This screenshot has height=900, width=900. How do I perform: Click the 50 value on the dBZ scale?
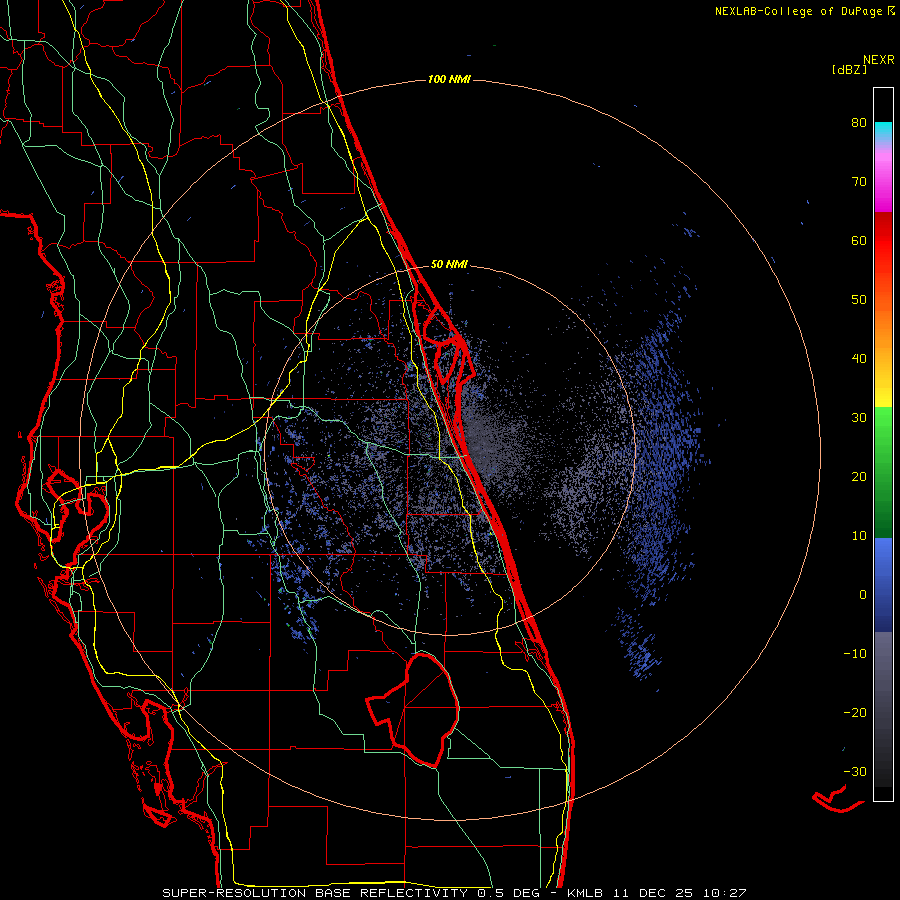859,300
